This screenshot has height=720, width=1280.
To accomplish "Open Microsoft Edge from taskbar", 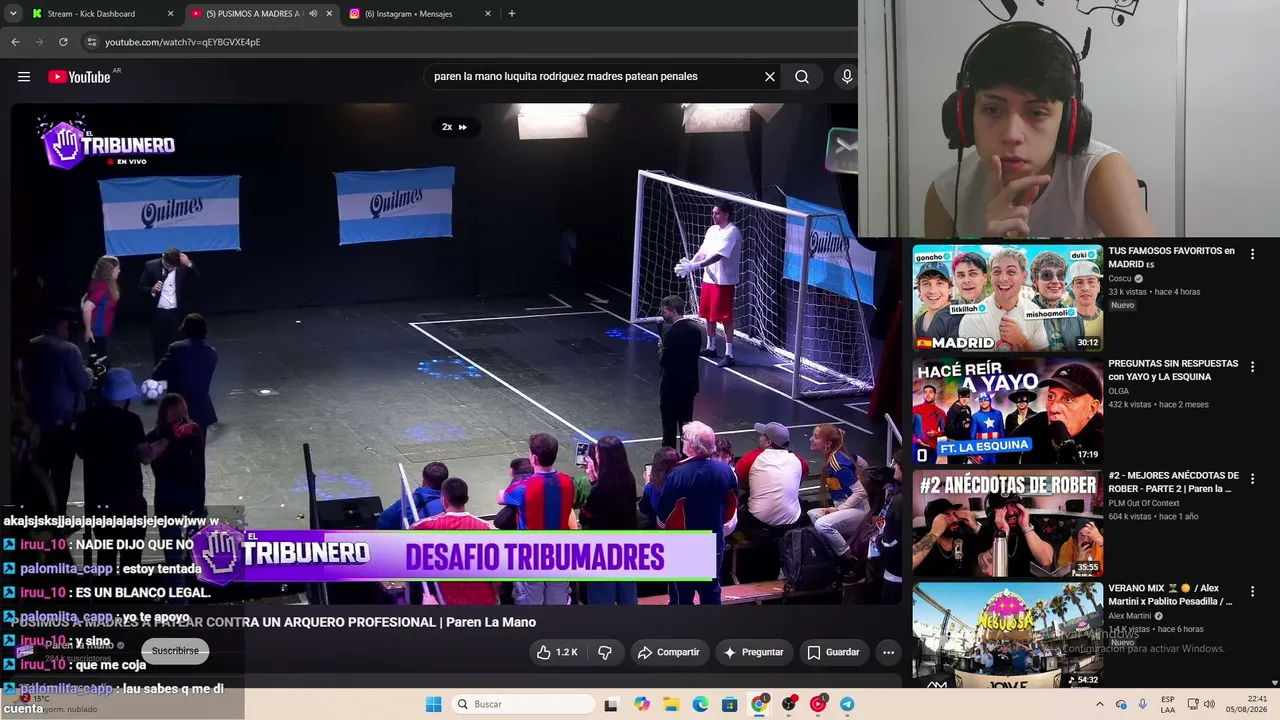I will (x=700, y=704).
